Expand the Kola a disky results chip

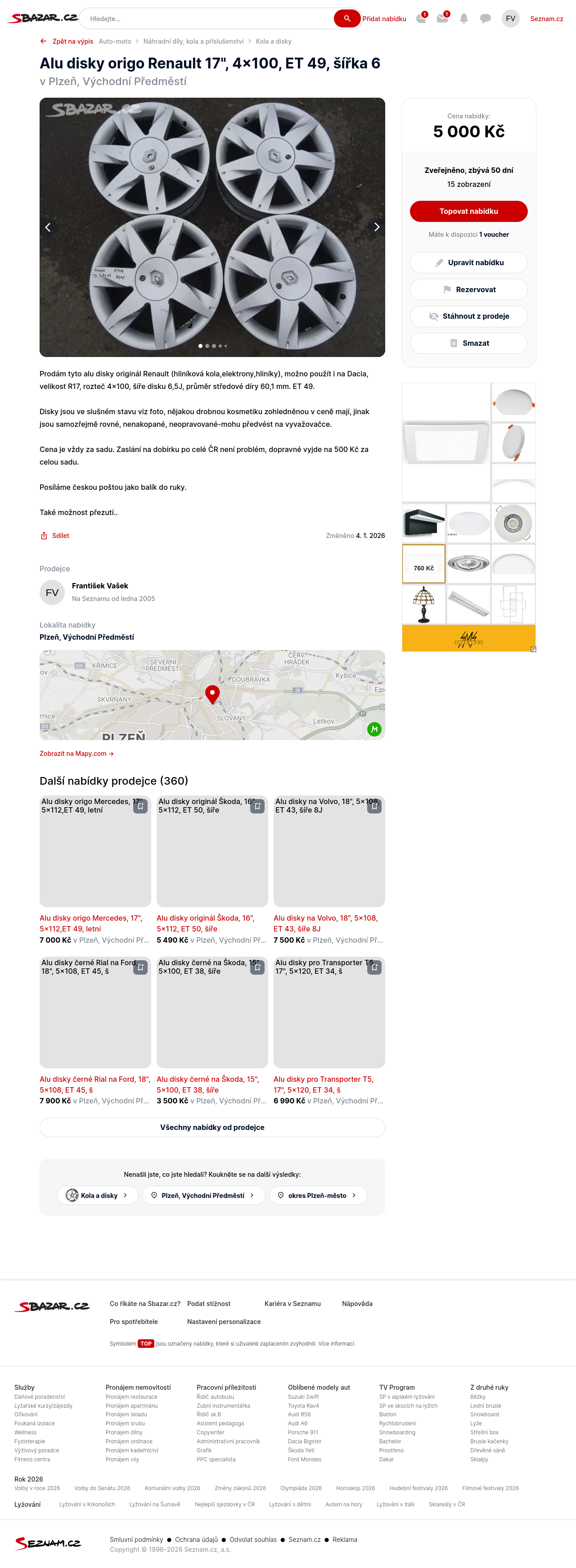pos(98,1195)
